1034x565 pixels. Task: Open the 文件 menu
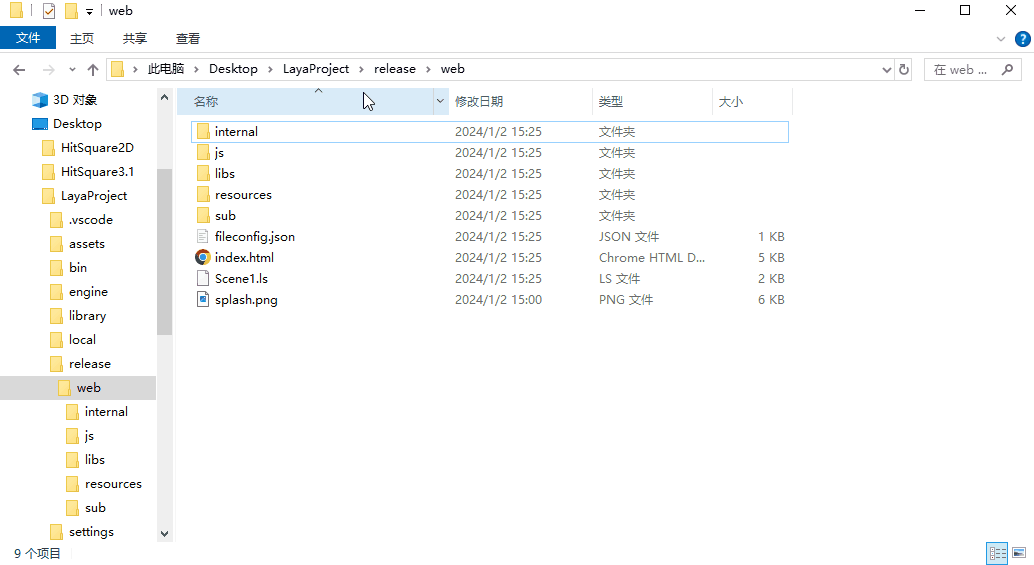[28, 39]
